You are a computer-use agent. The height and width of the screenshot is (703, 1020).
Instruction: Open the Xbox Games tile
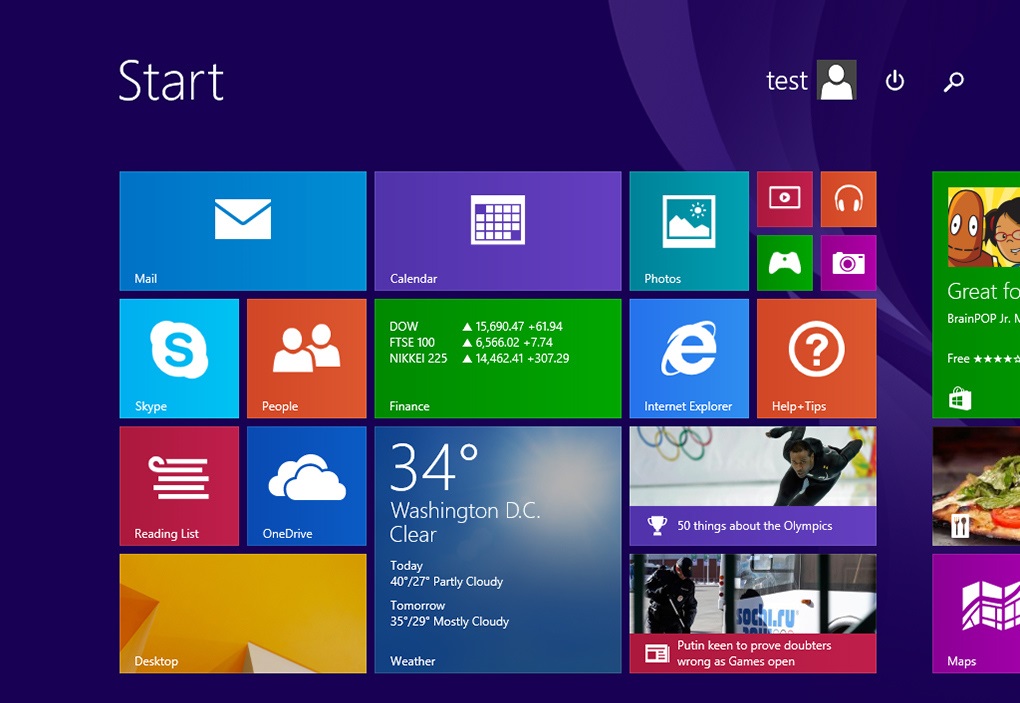pyautogui.click(x=785, y=263)
